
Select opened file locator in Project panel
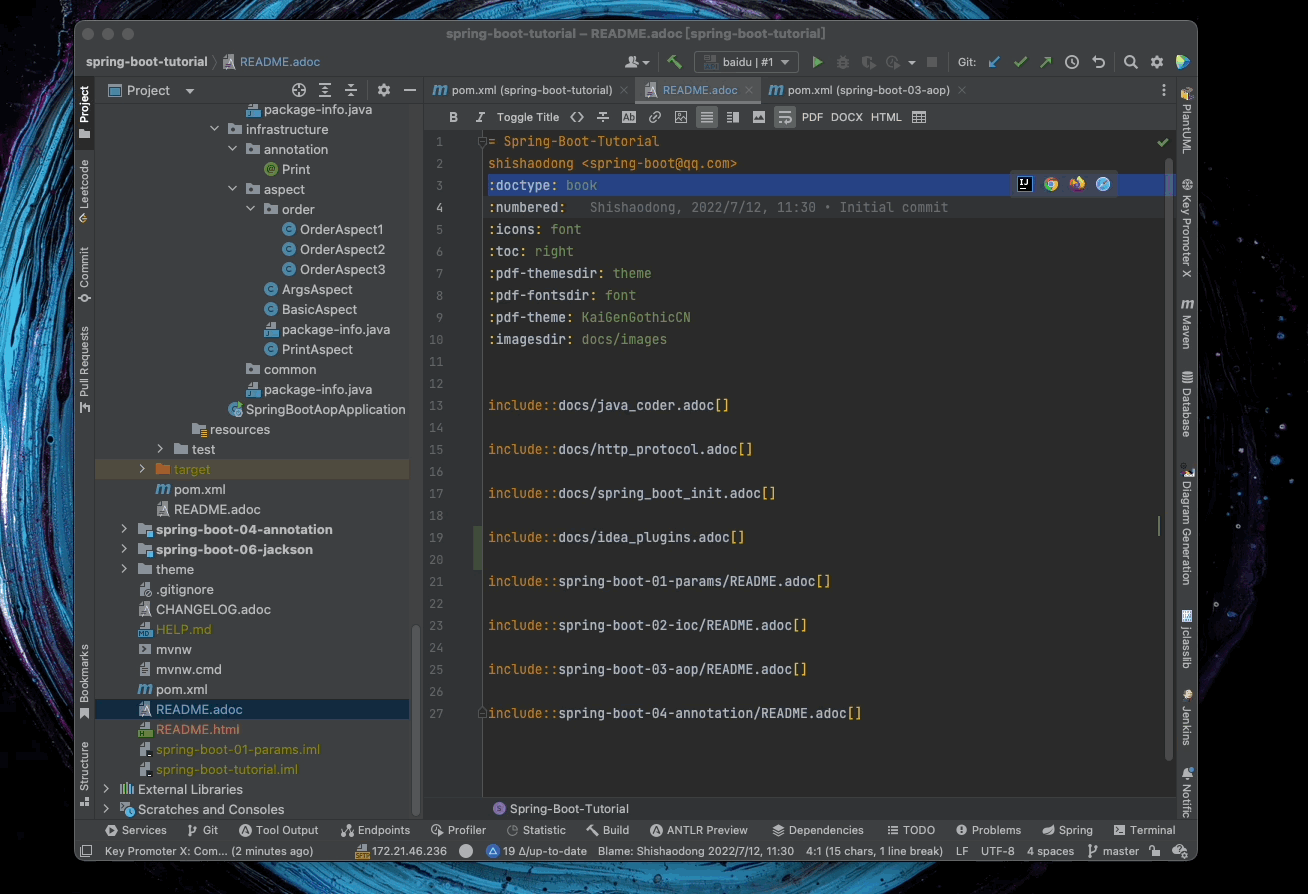click(299, 90)
